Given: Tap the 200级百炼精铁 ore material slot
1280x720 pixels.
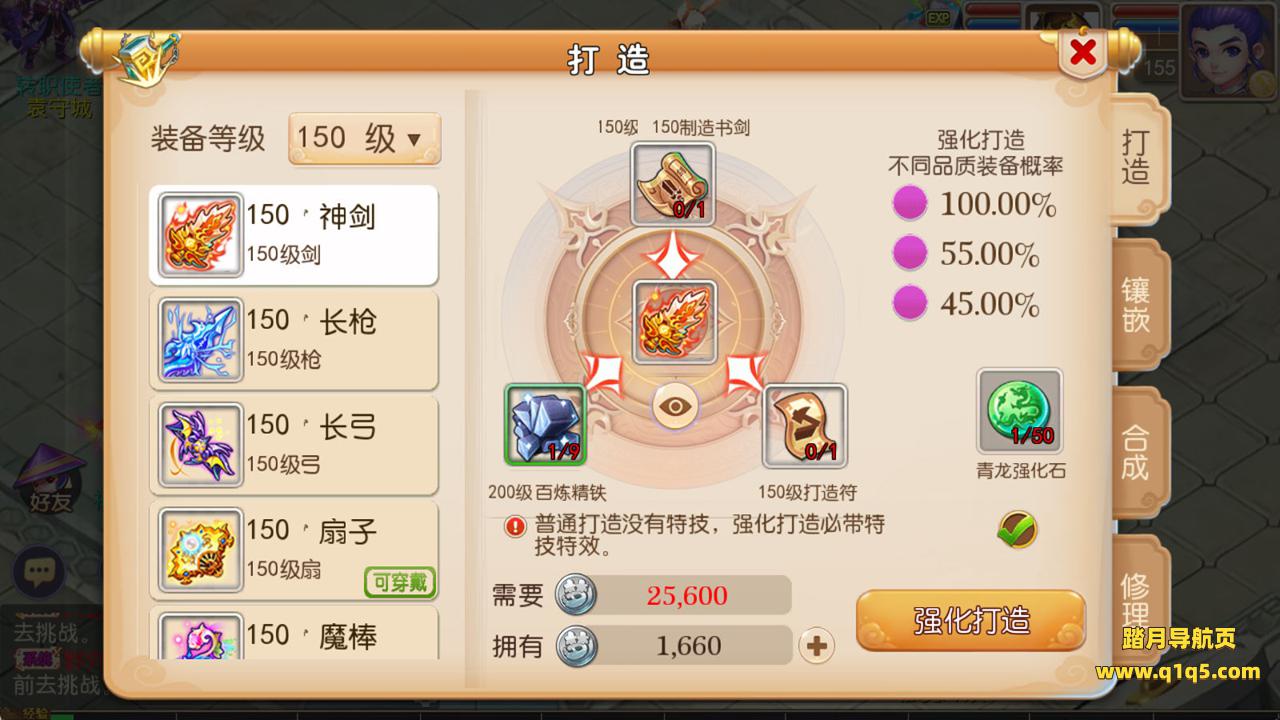Looking at the screenshot, I should tap(545, 425).
